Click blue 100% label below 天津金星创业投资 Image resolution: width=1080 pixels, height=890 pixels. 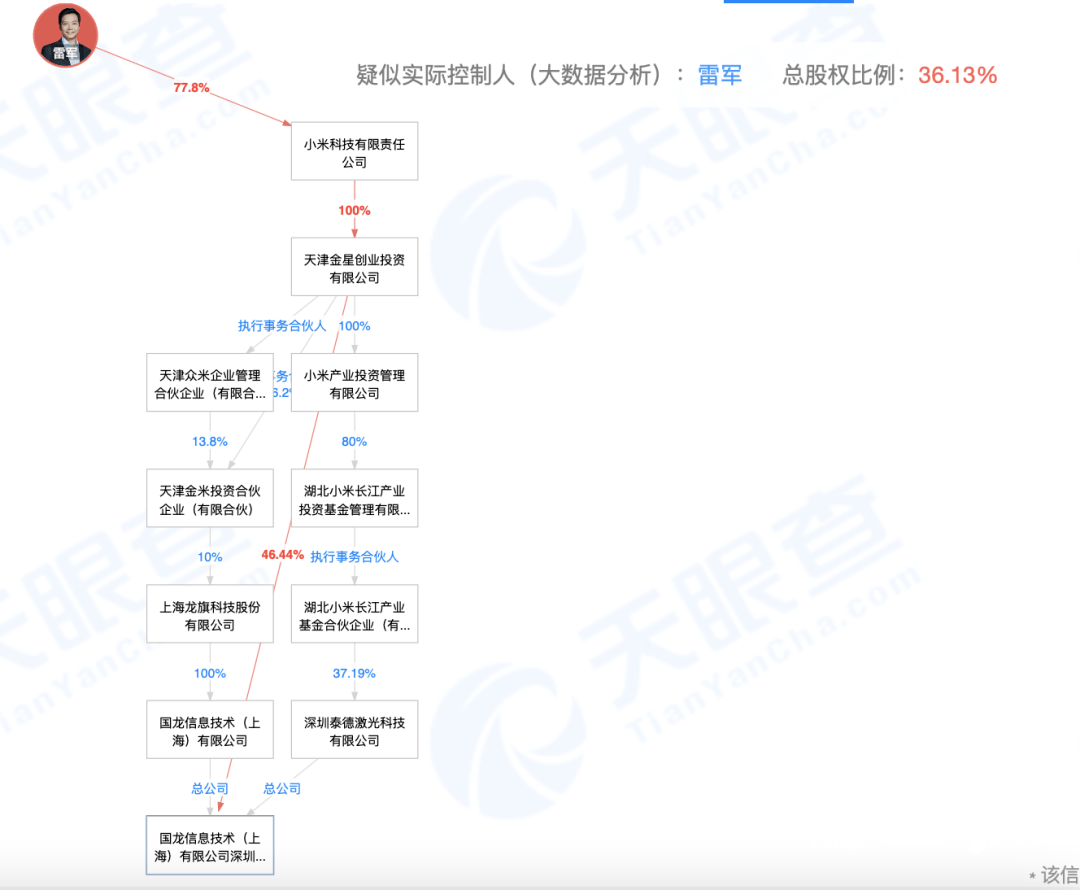point(355,326)
